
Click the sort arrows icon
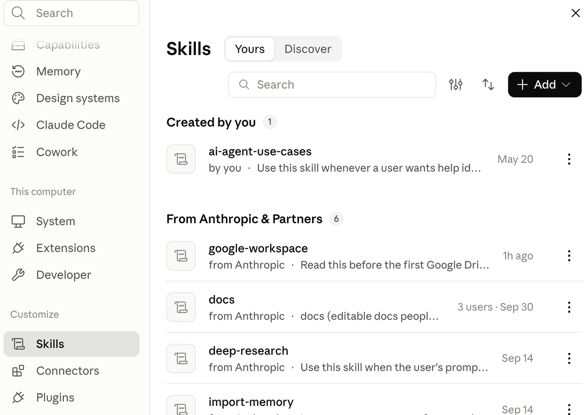[x=488, y=85]
